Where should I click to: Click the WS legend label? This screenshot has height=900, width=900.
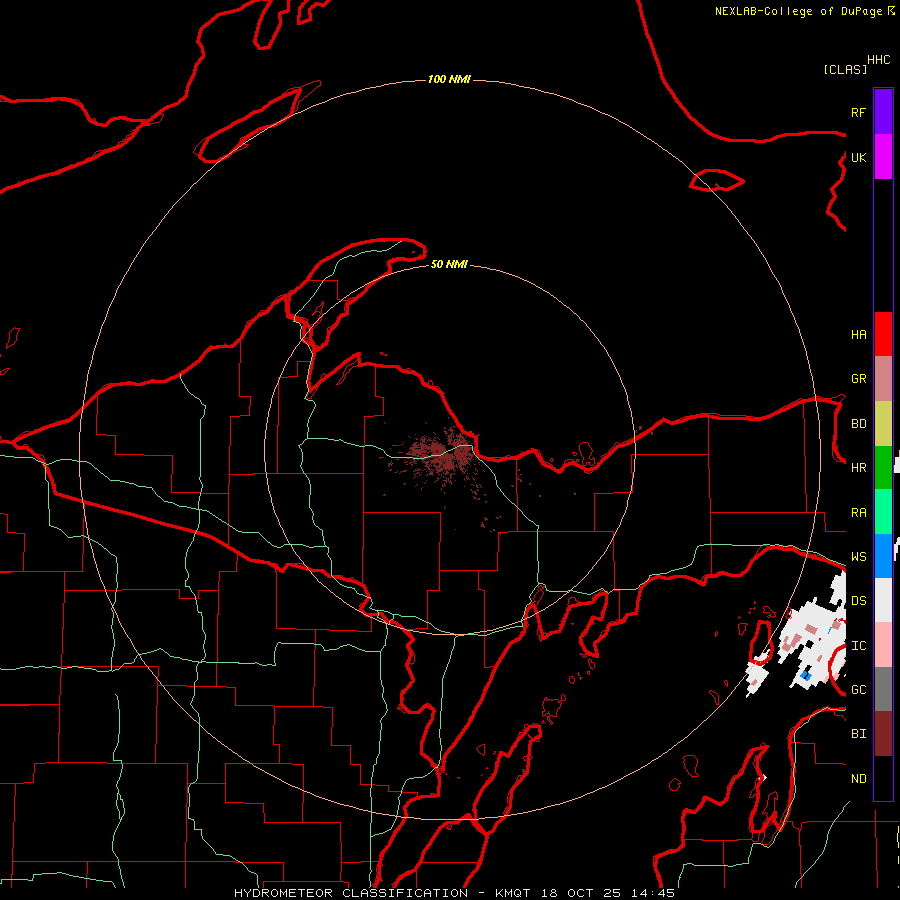(858, 556)
